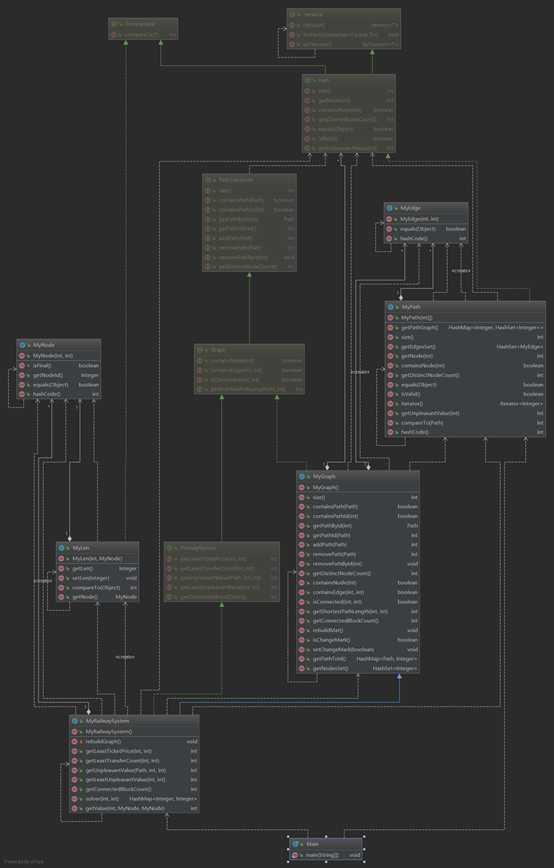Viewport: 554px width, 868px height.
Task: Click the MyGraph class icon
Action: [302, 477]
